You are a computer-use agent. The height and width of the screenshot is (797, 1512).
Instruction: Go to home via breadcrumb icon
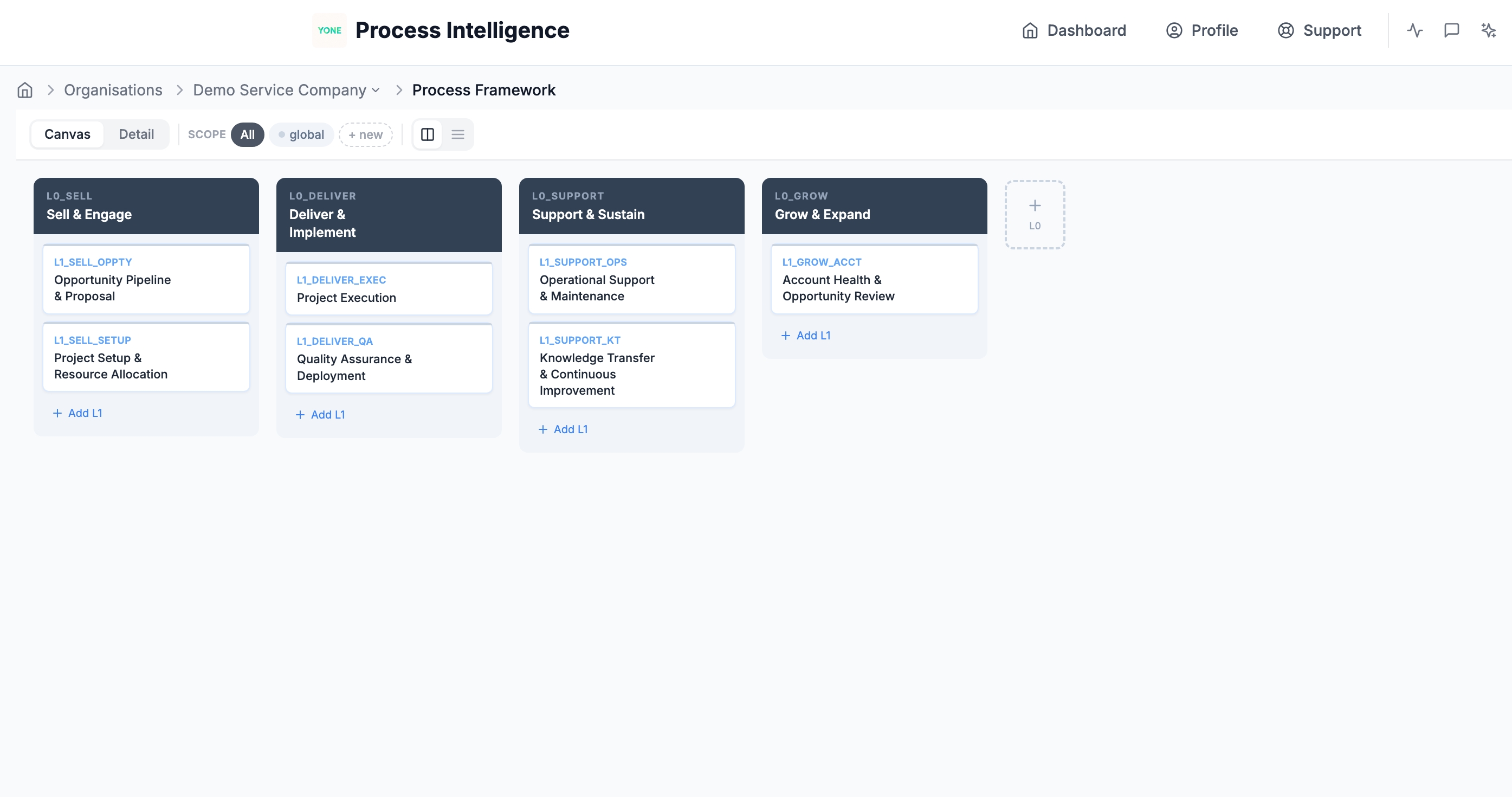coord(24,90)
